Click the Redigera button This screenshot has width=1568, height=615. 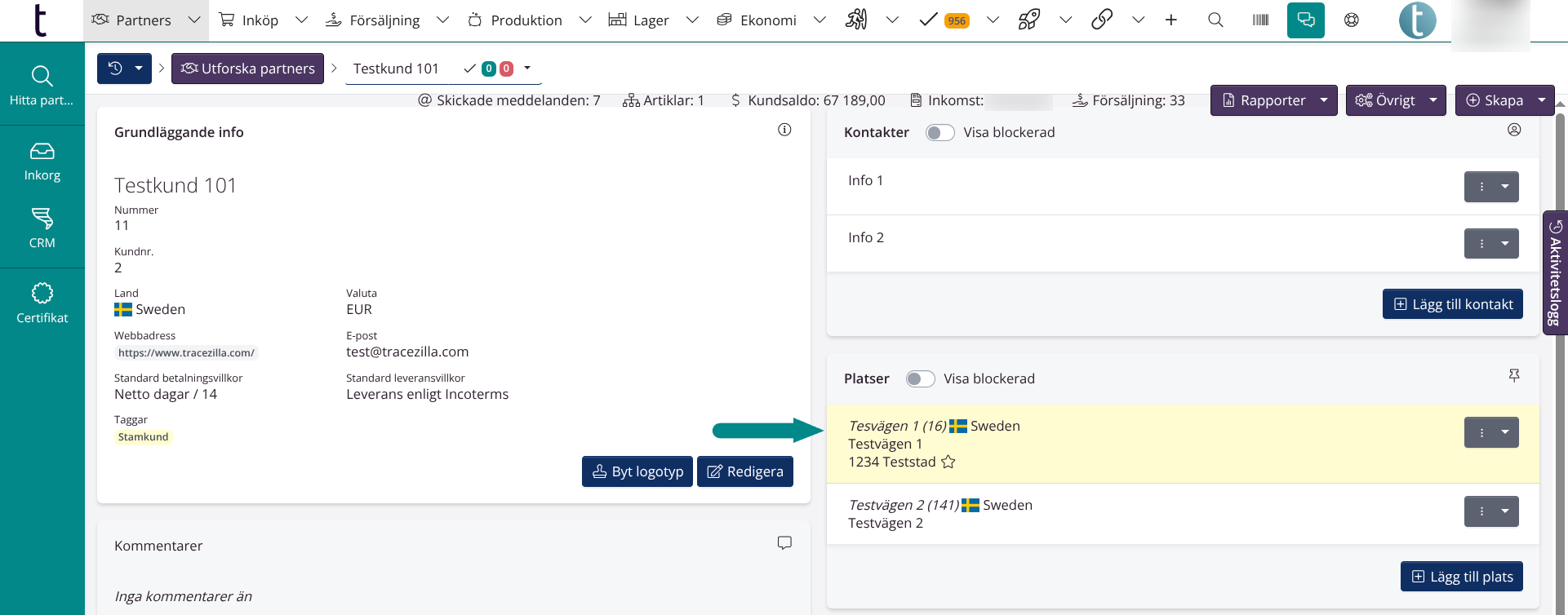tap(744, 471)
